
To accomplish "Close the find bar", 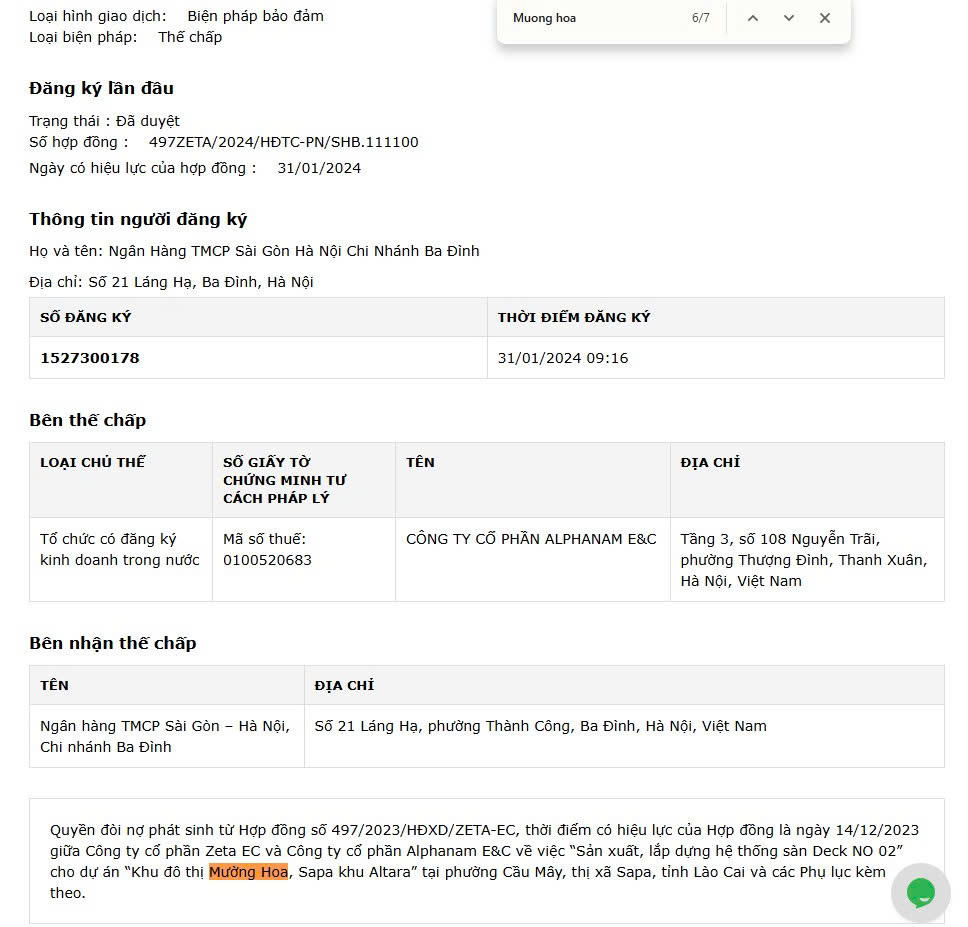I will pyautogui.click(x=825, y=18).
